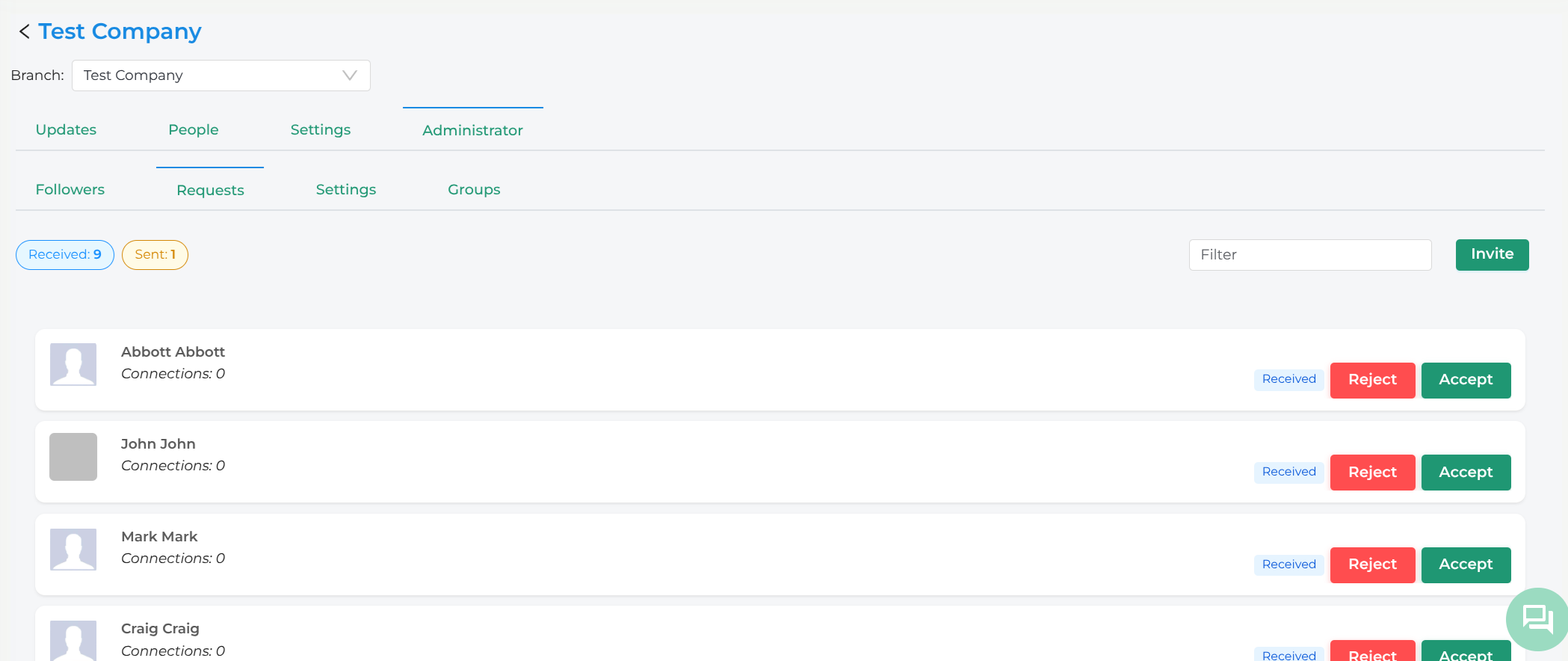The image size is (1568, 661).
Task: Click Connections: 0 under John John
Action: (x=173, y=466)
